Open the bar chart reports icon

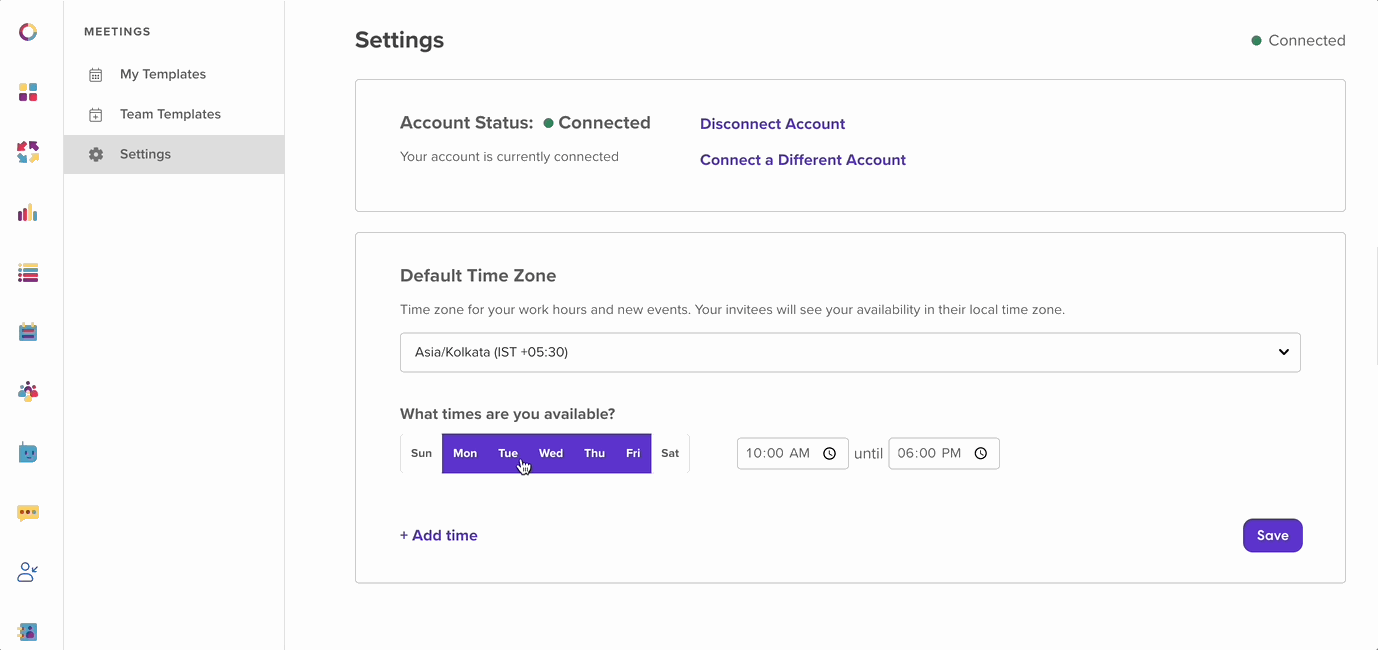pyautogui.click(x=28, y=212)
